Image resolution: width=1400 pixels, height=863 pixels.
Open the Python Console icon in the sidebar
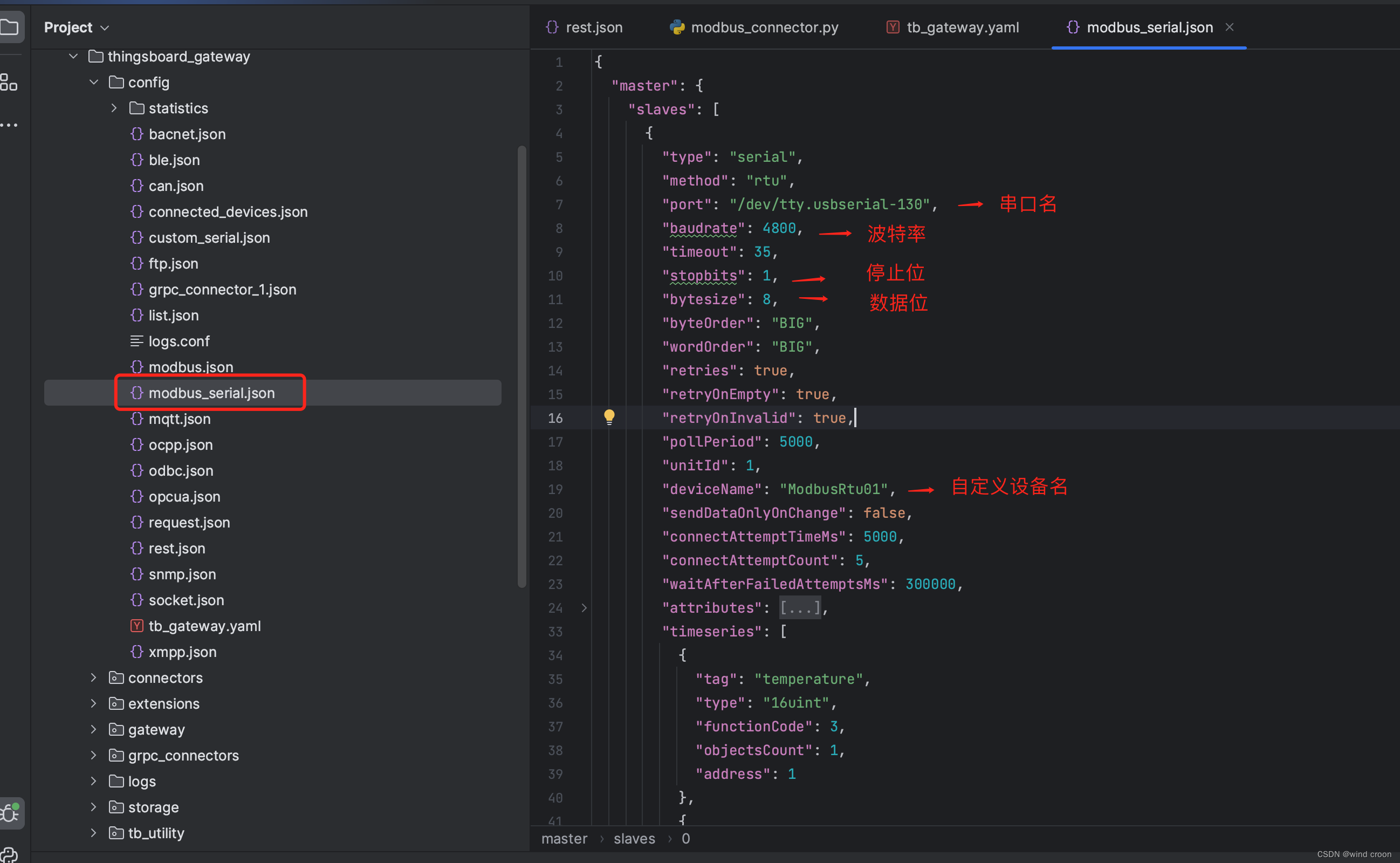coord(9,854)
